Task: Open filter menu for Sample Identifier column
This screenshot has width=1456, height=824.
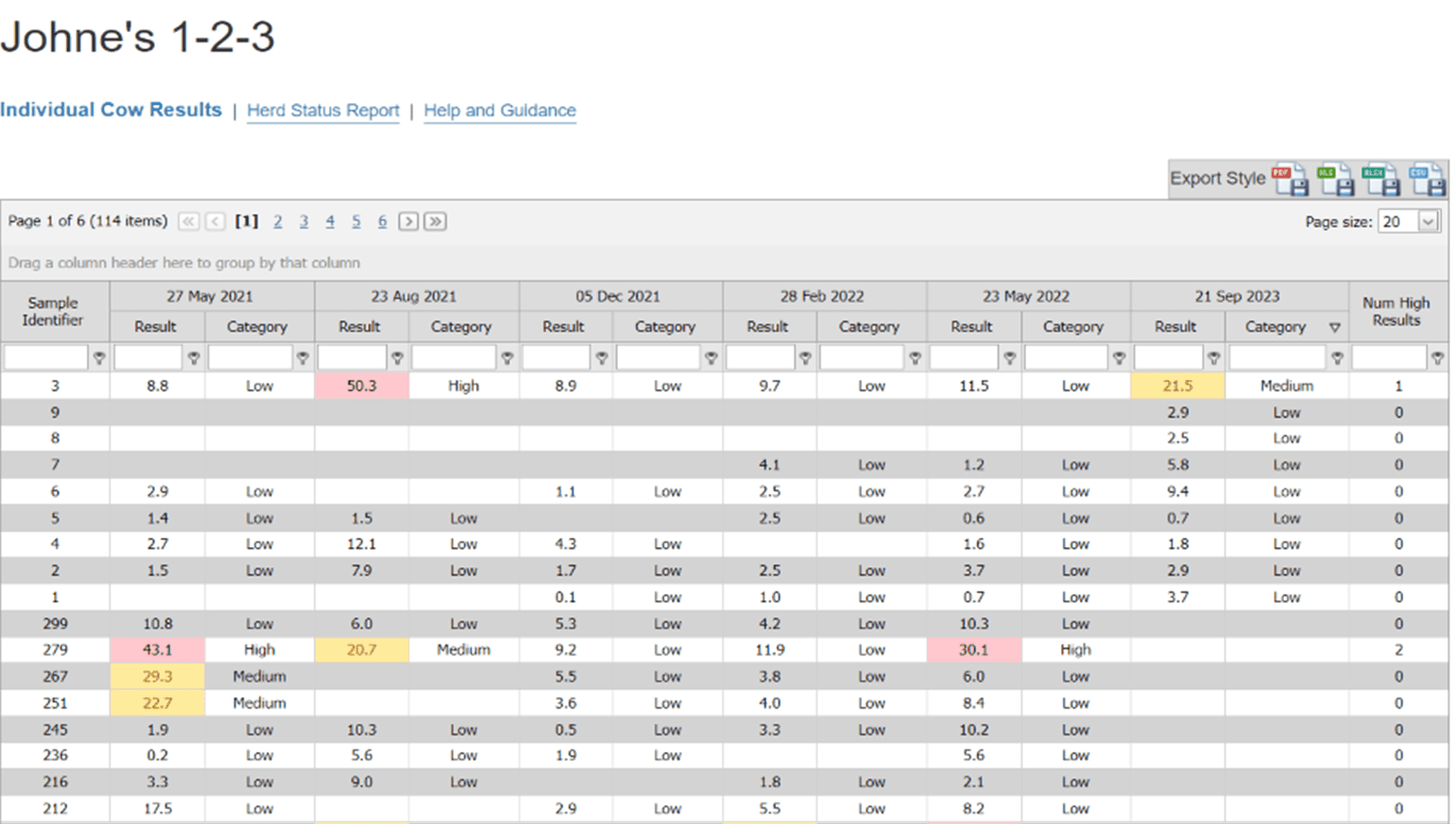Action: 99,358
